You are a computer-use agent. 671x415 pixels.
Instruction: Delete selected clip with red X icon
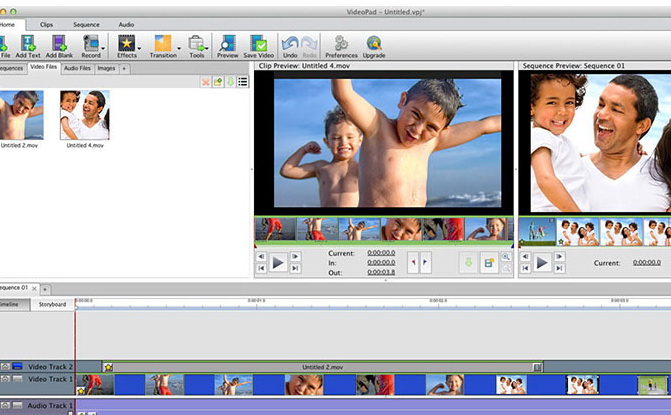tap(206, 81)
